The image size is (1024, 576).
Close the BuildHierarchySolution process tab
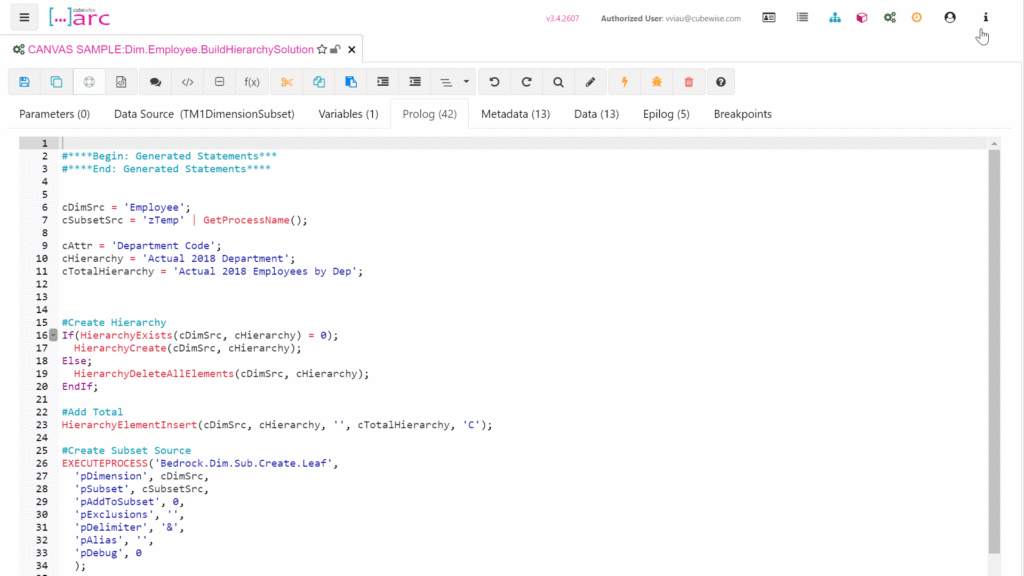pyautogui.click(x=351, y=49)
